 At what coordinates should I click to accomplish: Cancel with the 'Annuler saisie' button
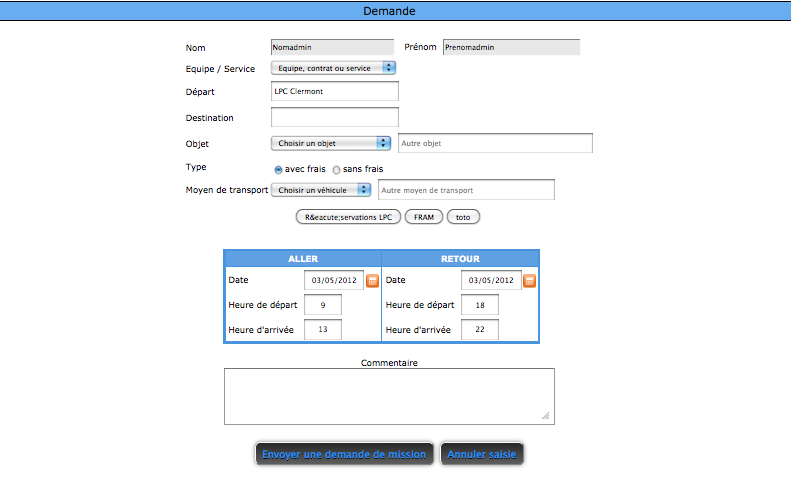[x=482, y=454]
